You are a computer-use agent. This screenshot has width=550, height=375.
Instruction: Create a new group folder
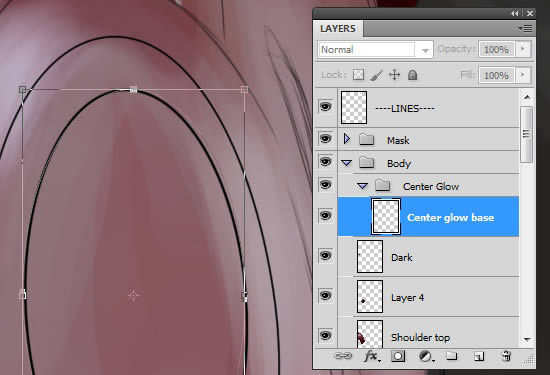point(452,356)
